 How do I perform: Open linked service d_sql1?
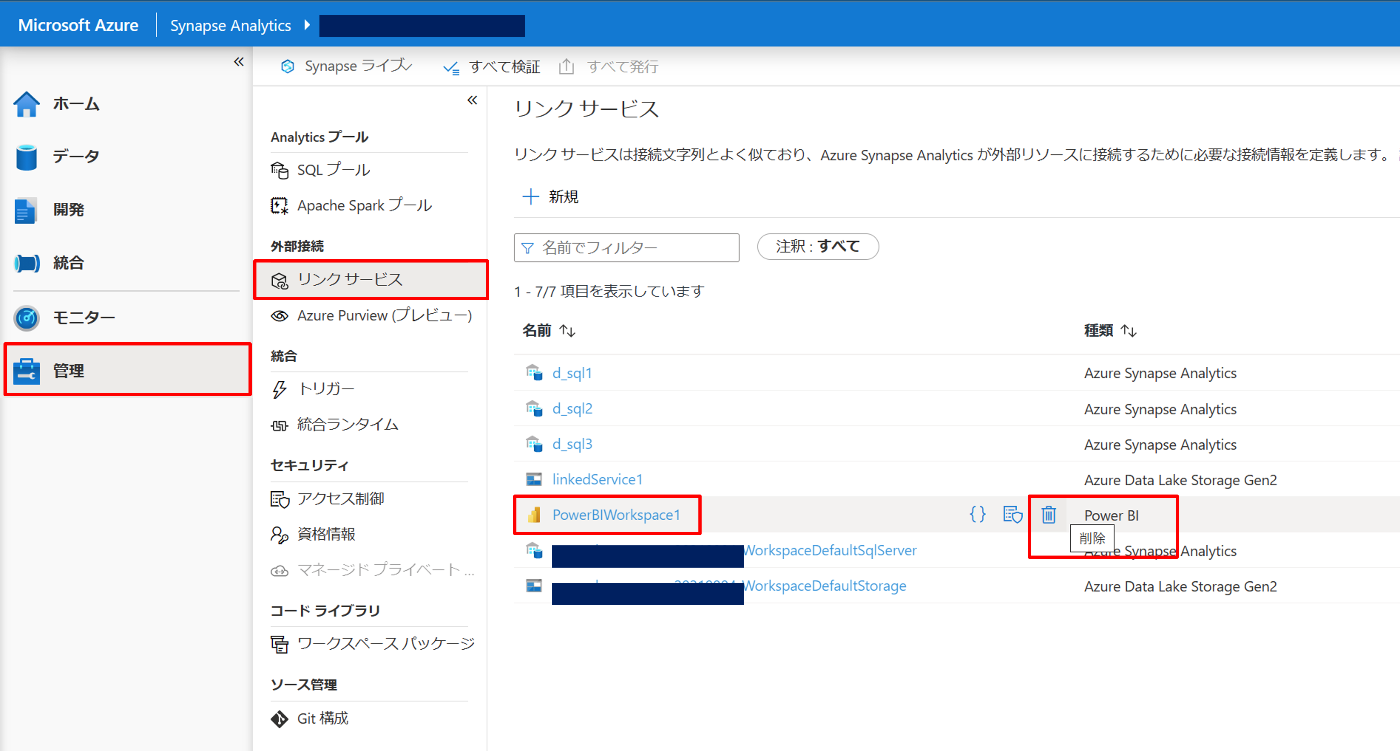(572, 373)
